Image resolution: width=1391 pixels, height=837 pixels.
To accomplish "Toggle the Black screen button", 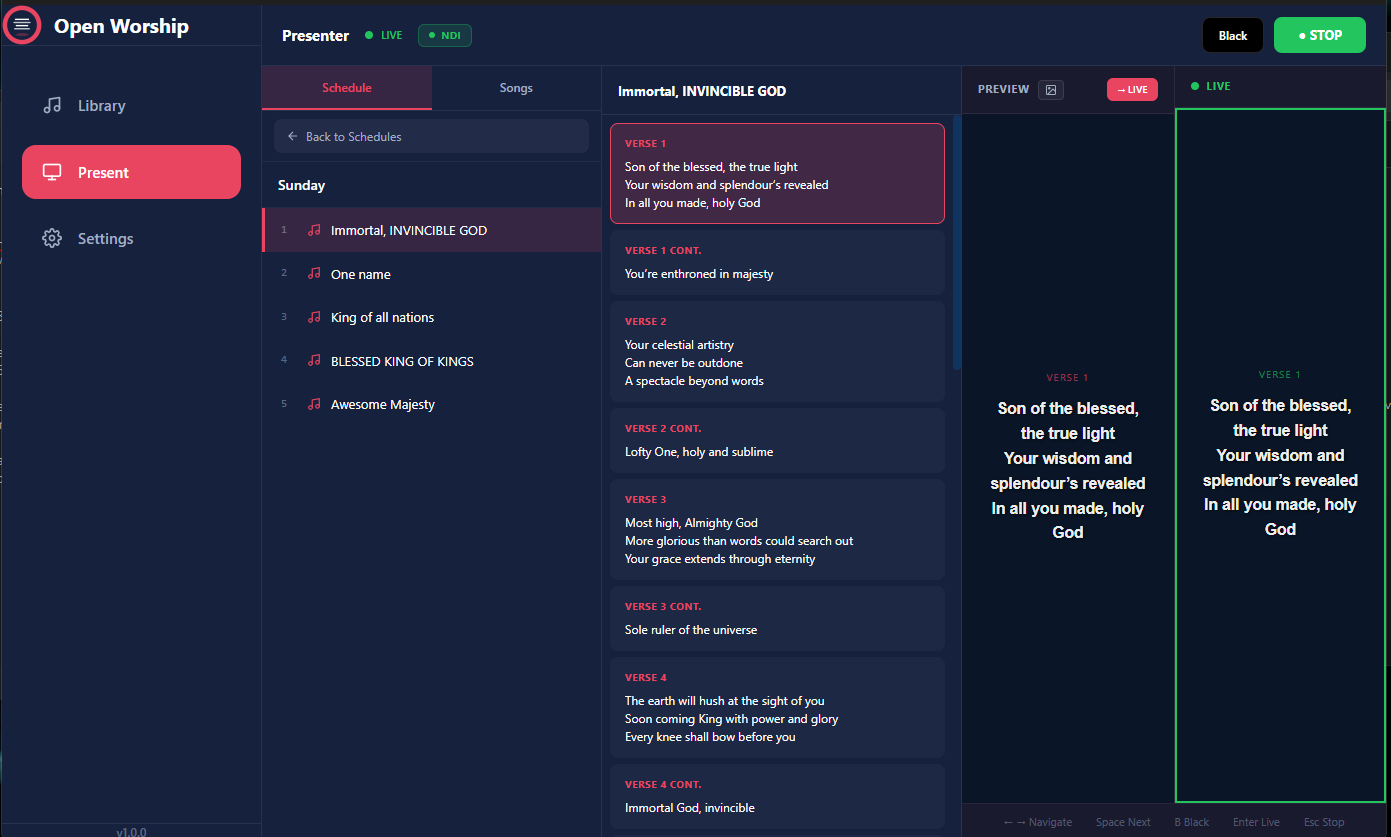I will pos(1232,36).
